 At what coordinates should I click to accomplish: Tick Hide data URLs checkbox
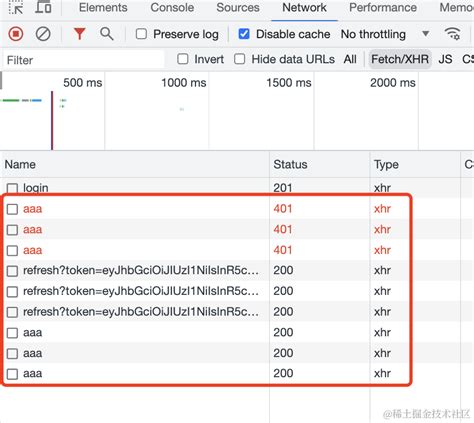(240, 59)
